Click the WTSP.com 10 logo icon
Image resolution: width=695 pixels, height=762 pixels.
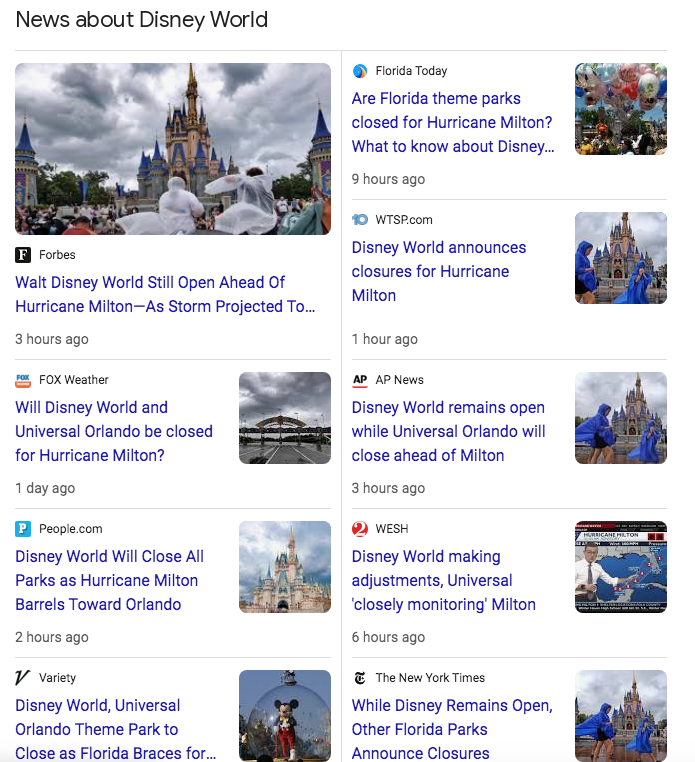(360, 220)
